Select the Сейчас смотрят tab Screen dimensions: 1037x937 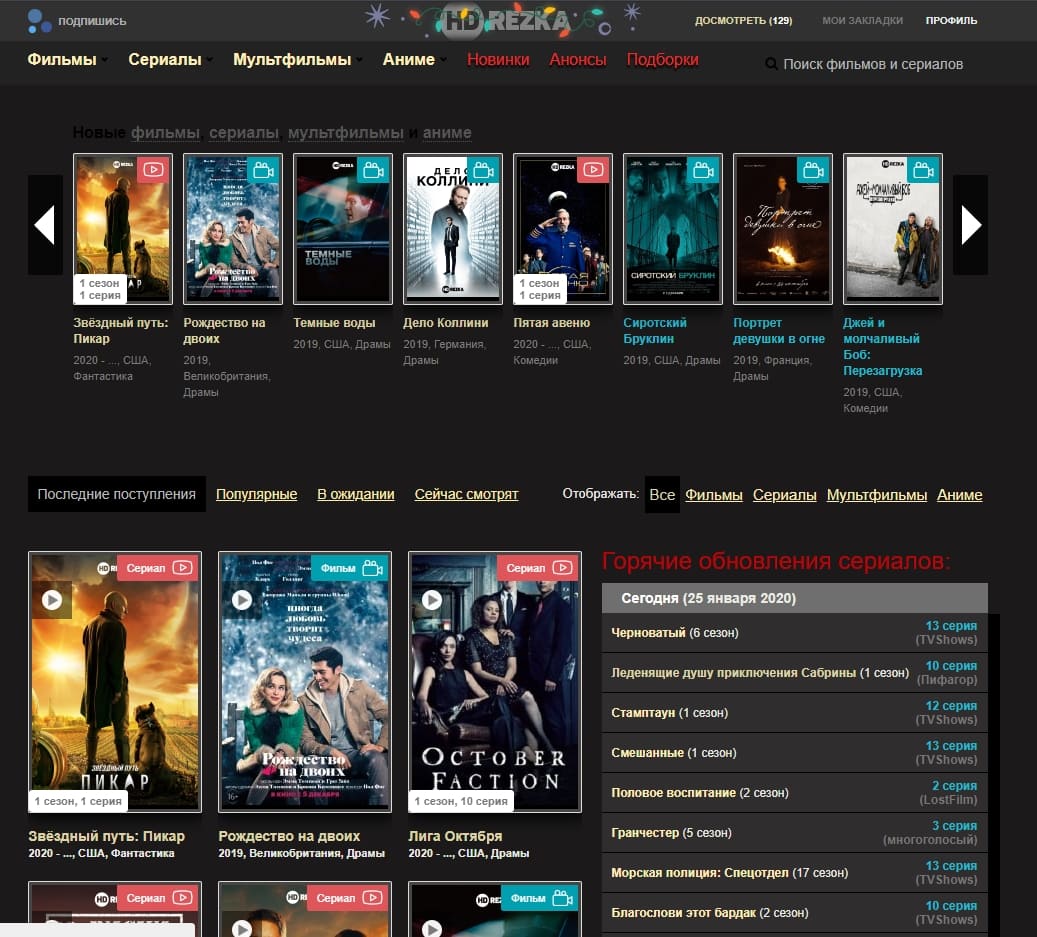click(466, 494)
